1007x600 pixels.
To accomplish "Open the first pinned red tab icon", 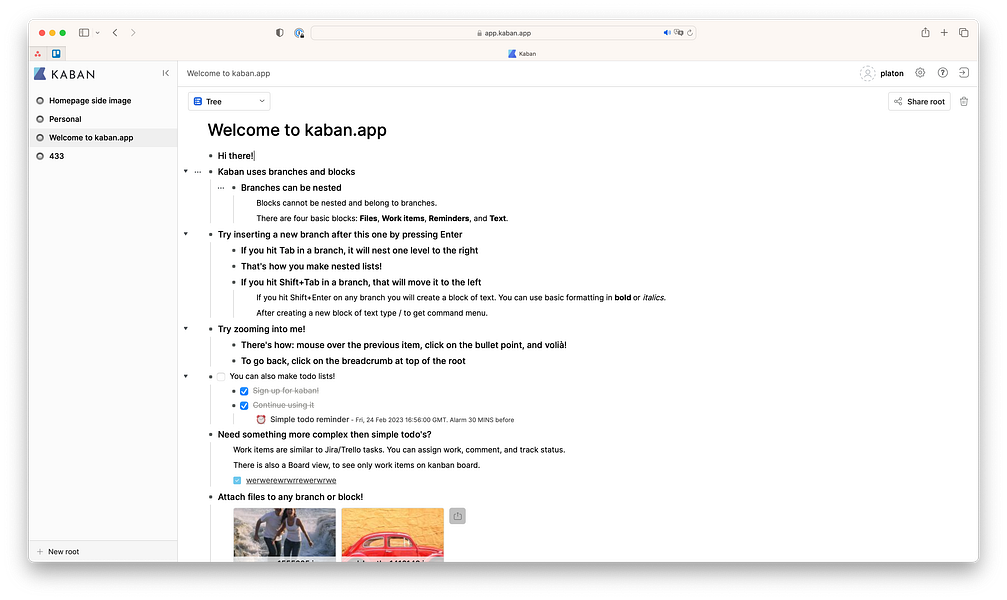I will 38,54.
